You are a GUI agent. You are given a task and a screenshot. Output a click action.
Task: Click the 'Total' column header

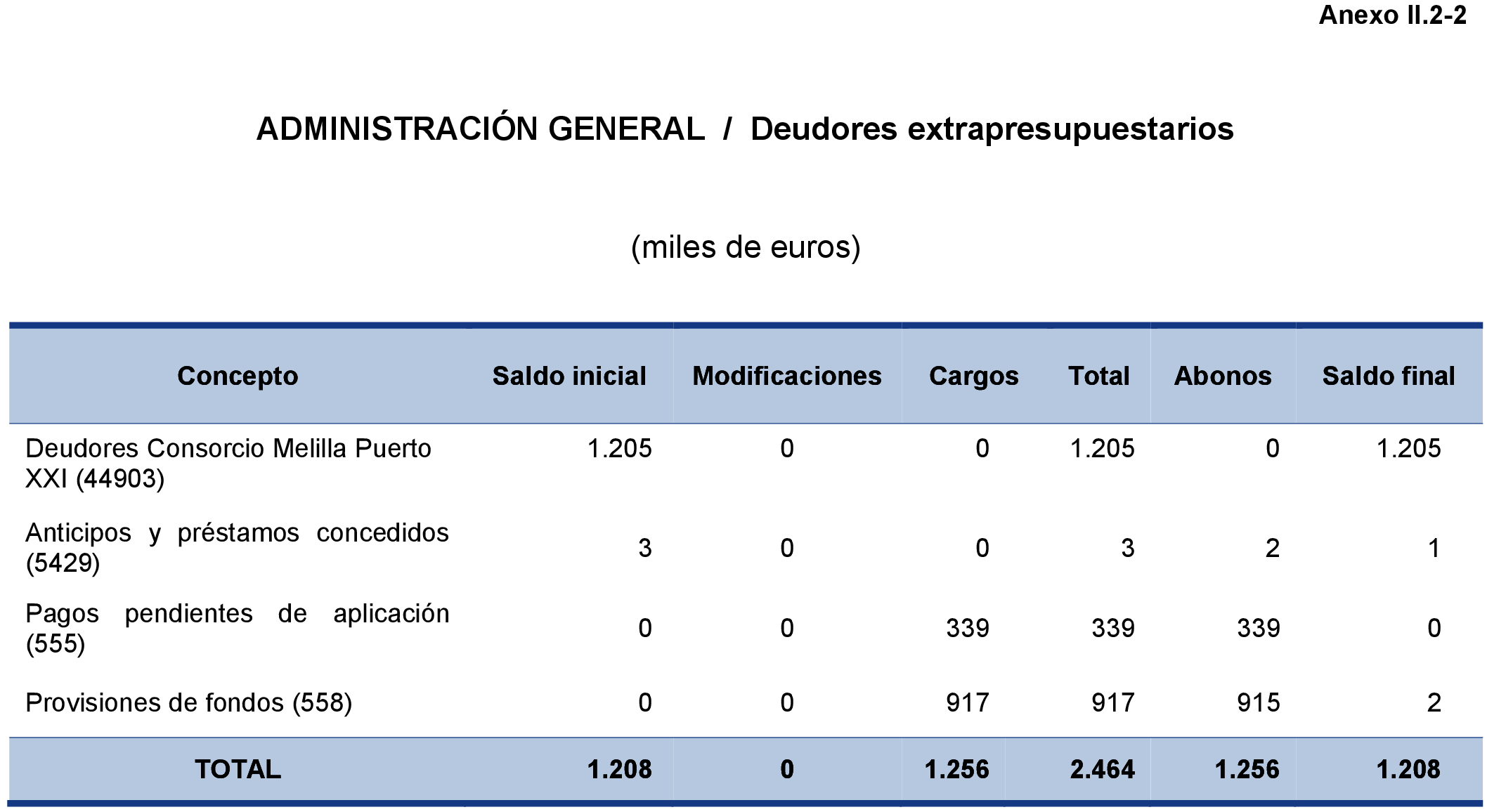pyautogui.click(x=1099, y=376)
